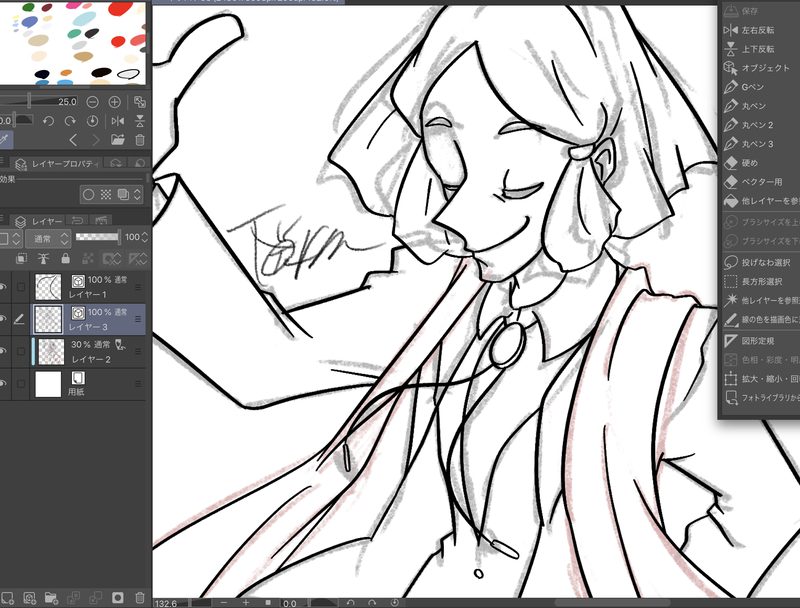Click the navigator zoom in plus icon
The width and height of the screenshot is (800, 608).
pyautogui.click(x=115, y=102)
